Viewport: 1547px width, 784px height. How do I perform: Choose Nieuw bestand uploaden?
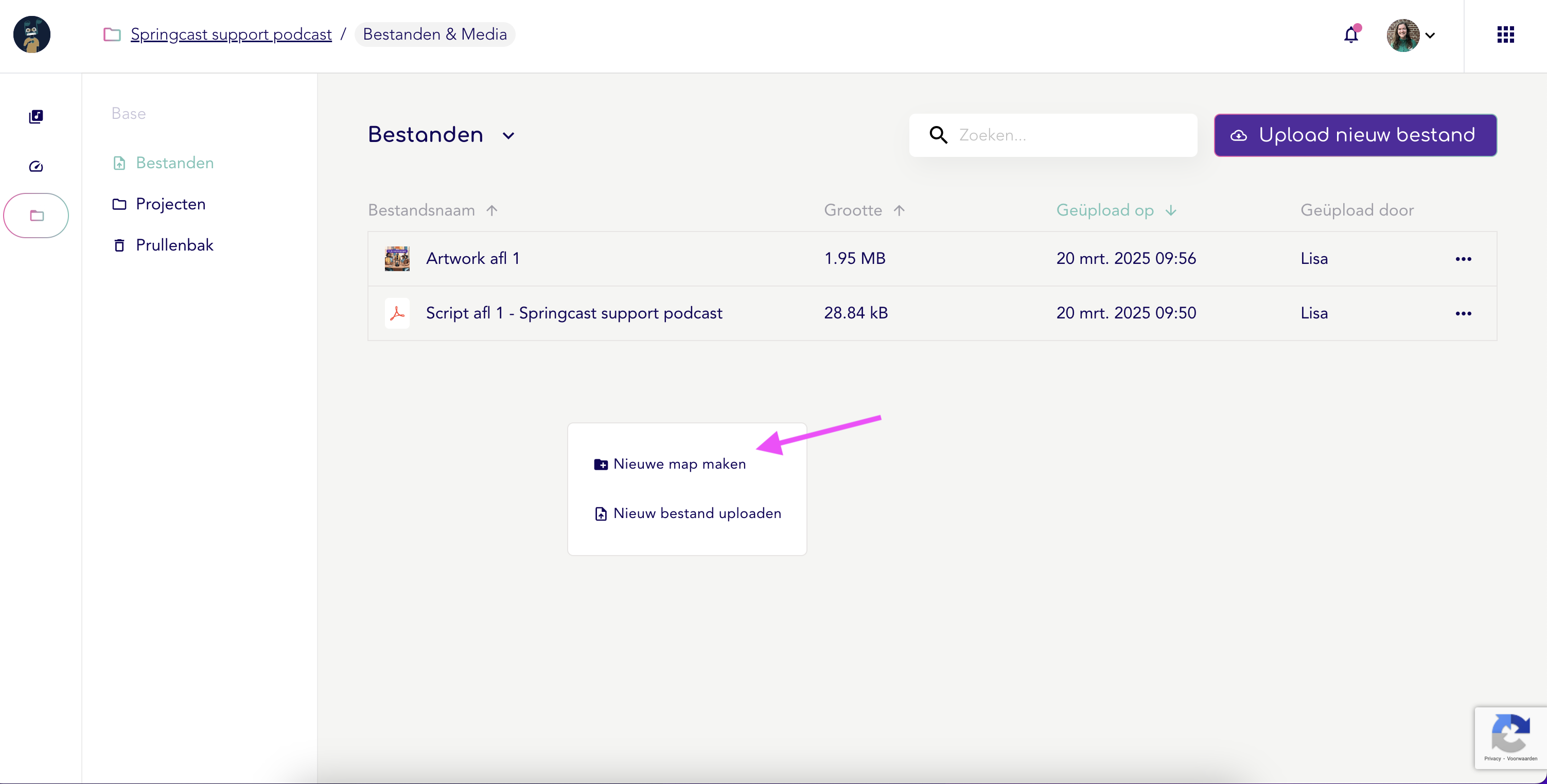688,513
